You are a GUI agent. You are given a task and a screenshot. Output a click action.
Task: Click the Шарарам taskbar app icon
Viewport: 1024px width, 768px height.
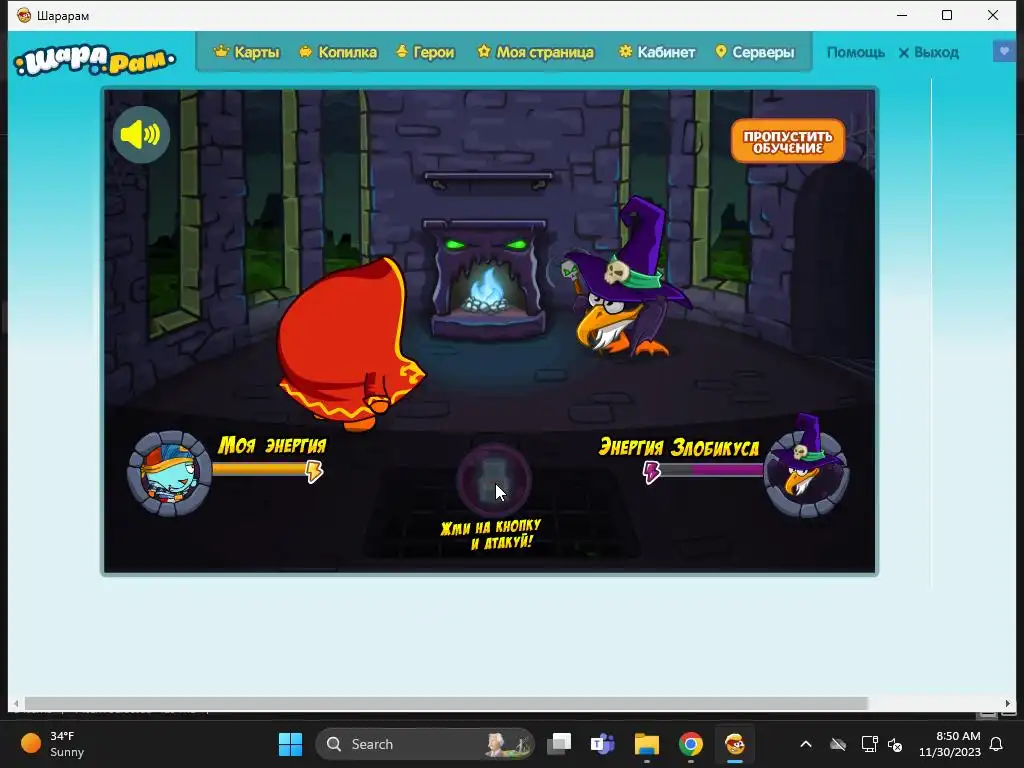tap(735, 744)
